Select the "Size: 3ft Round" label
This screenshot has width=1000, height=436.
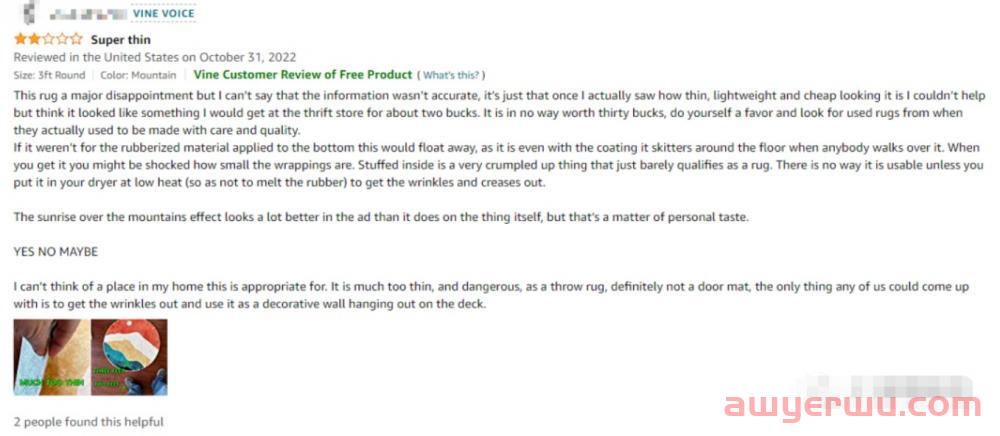(x=50, y=75)
